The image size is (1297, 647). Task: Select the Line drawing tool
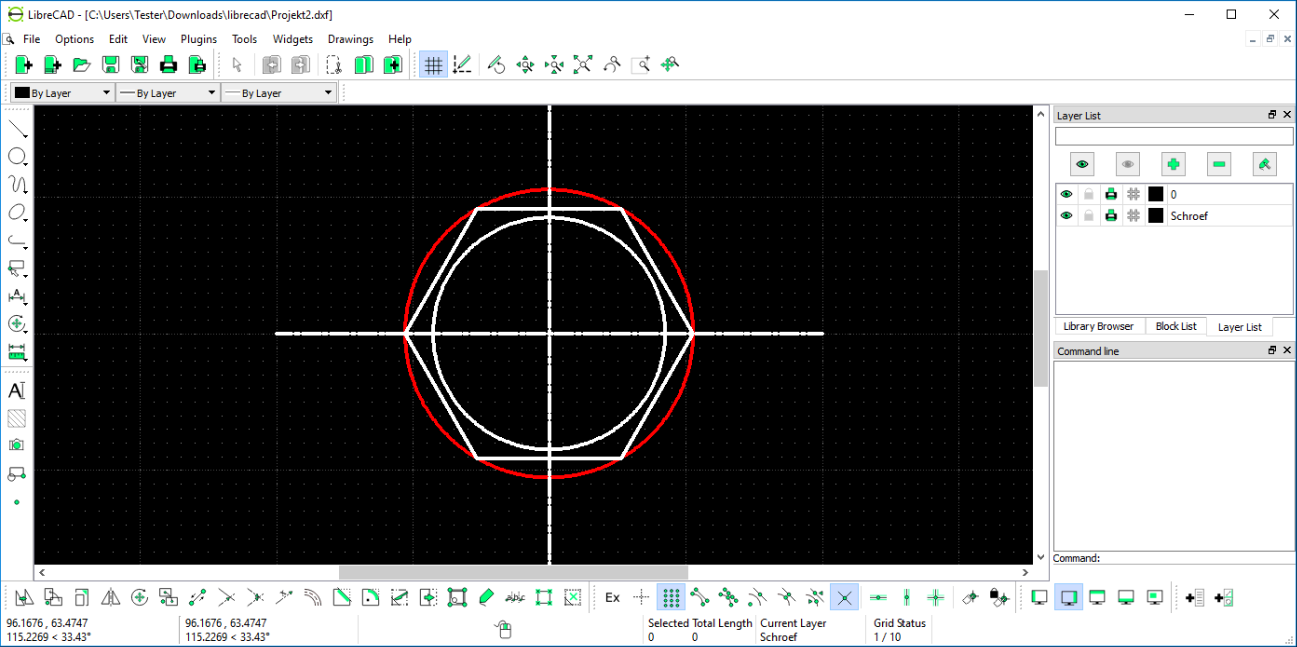click(x=16, y=127)
